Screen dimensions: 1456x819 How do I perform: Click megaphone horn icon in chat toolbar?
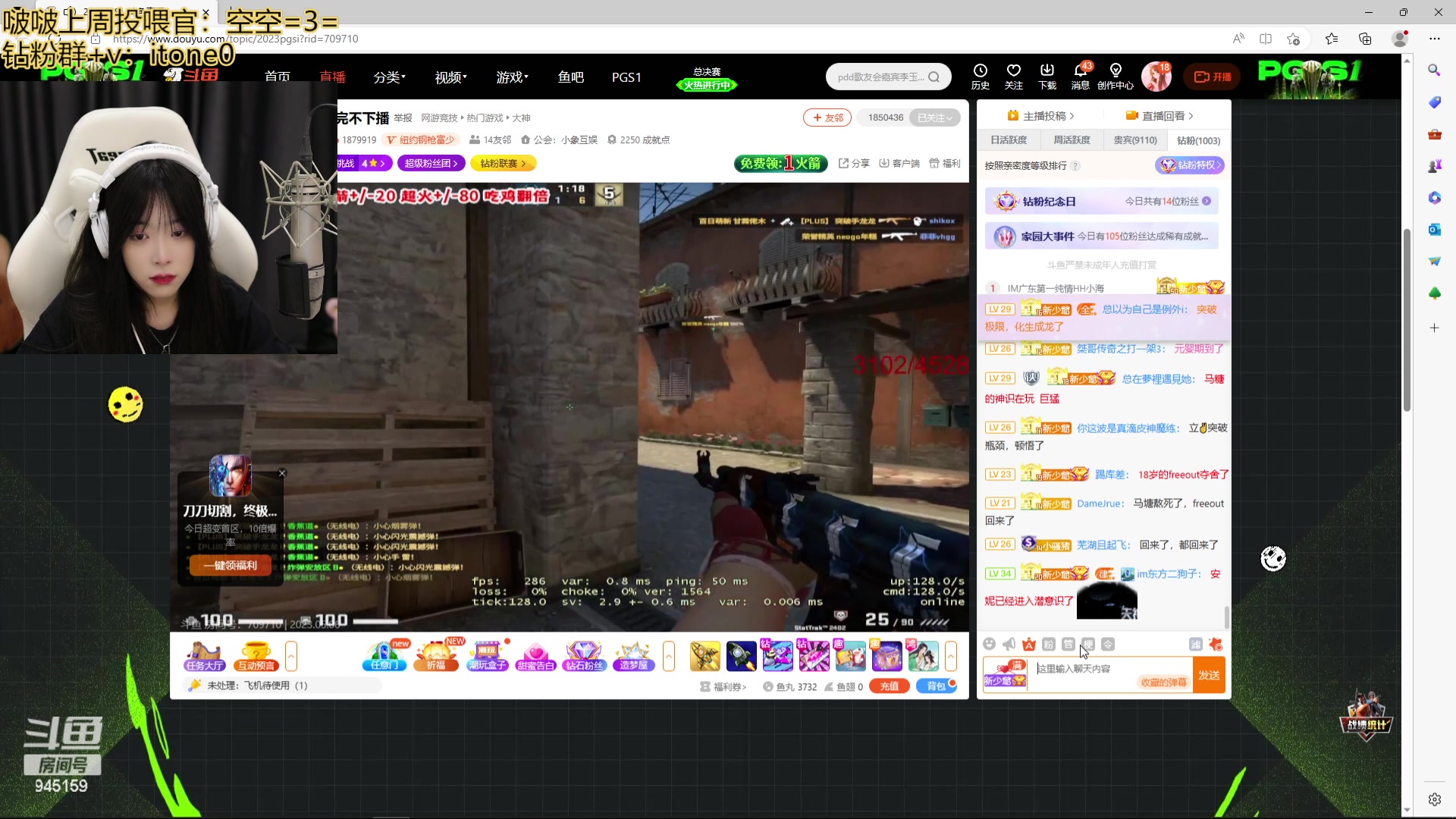point(1009,644)
